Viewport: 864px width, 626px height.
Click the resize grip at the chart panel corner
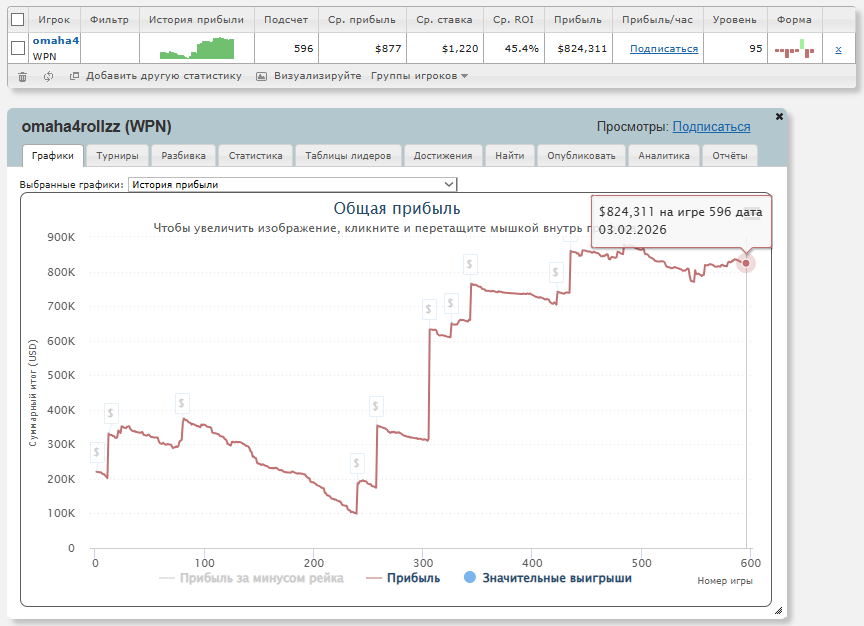pos(778,610)
